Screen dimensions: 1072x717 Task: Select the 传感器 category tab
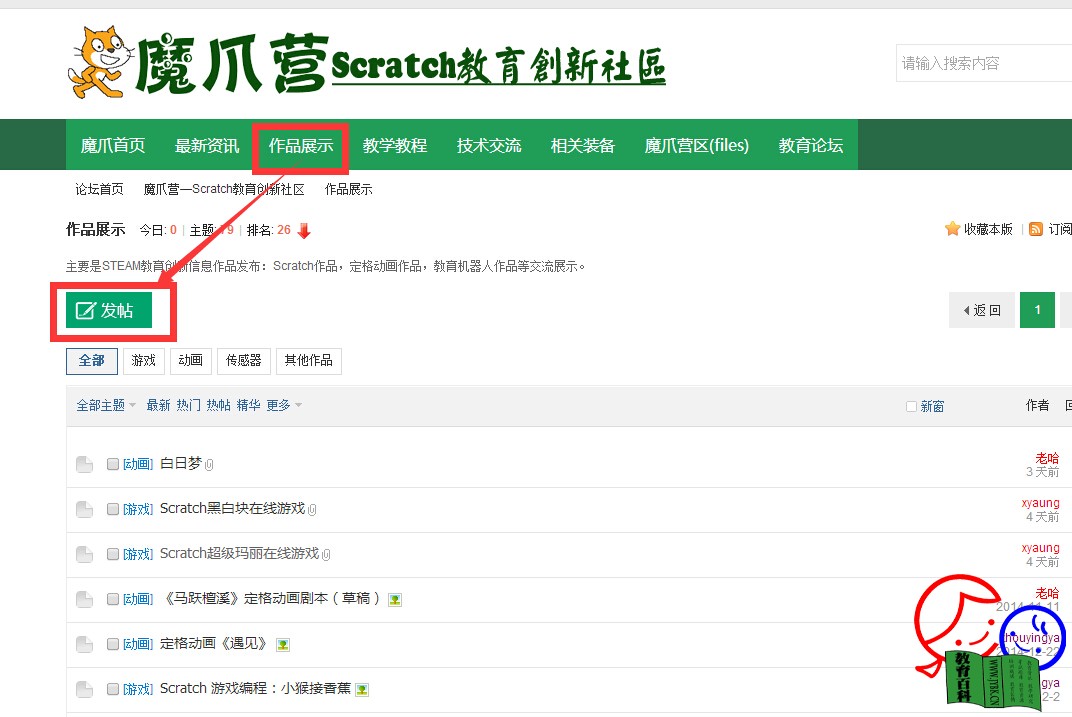pos(243,361)
